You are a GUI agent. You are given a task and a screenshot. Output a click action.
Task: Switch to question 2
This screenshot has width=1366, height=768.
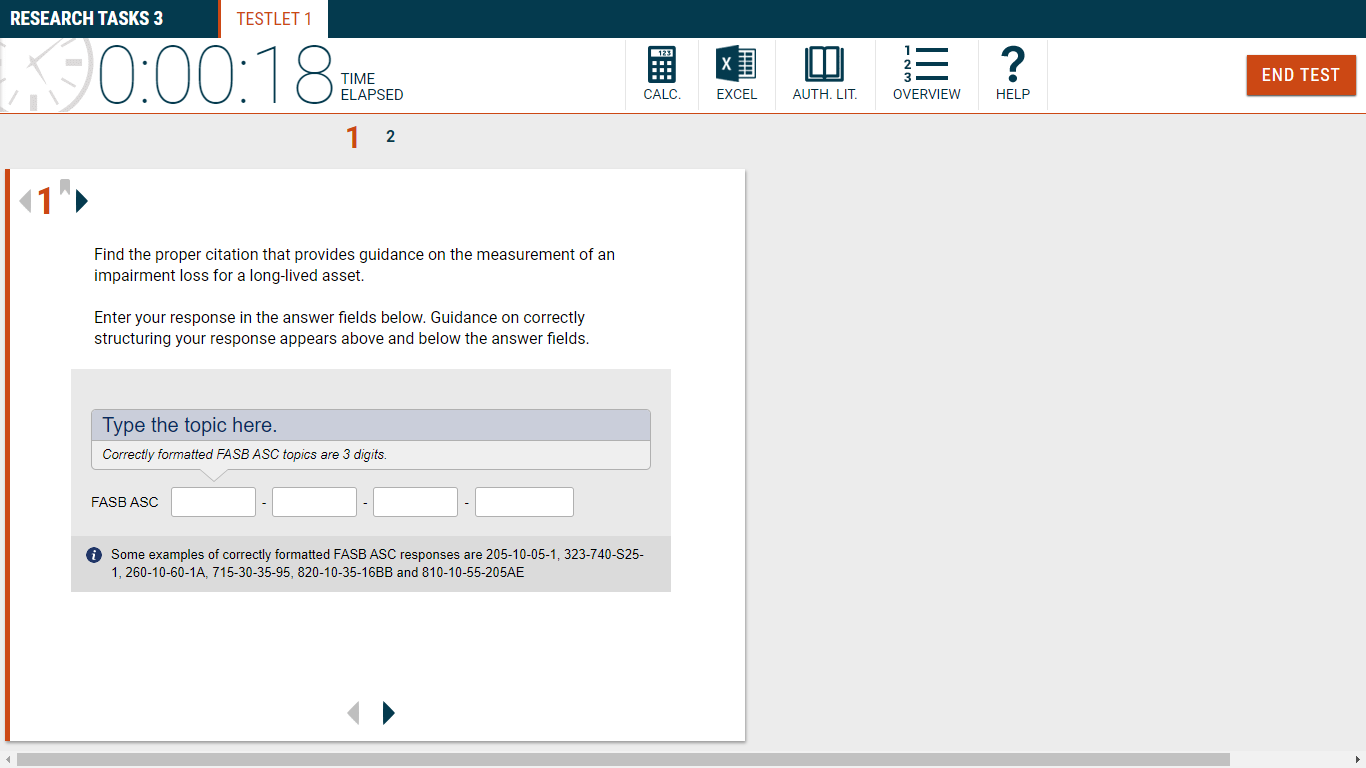390,136
